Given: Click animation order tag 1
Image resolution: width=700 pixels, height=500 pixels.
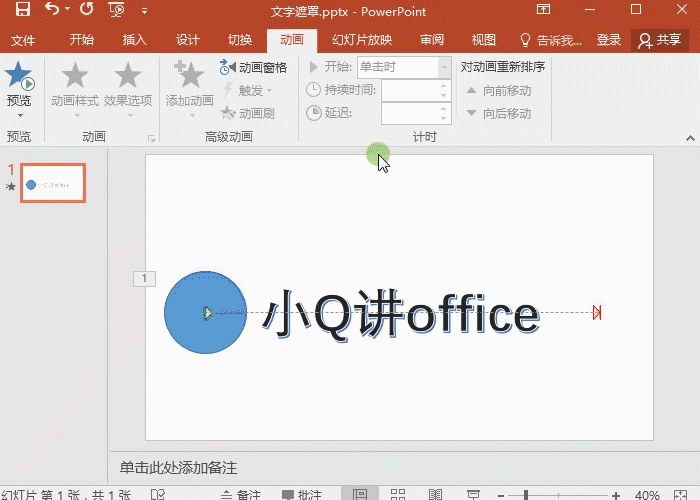Looking at the screenshot, I should (144, 279).
